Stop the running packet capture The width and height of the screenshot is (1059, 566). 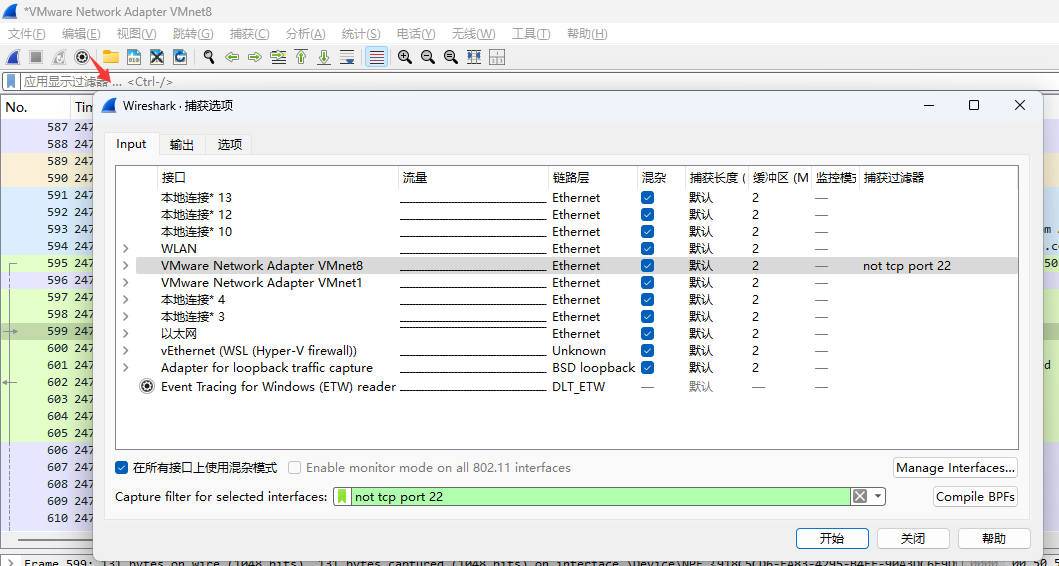point(36,57)
